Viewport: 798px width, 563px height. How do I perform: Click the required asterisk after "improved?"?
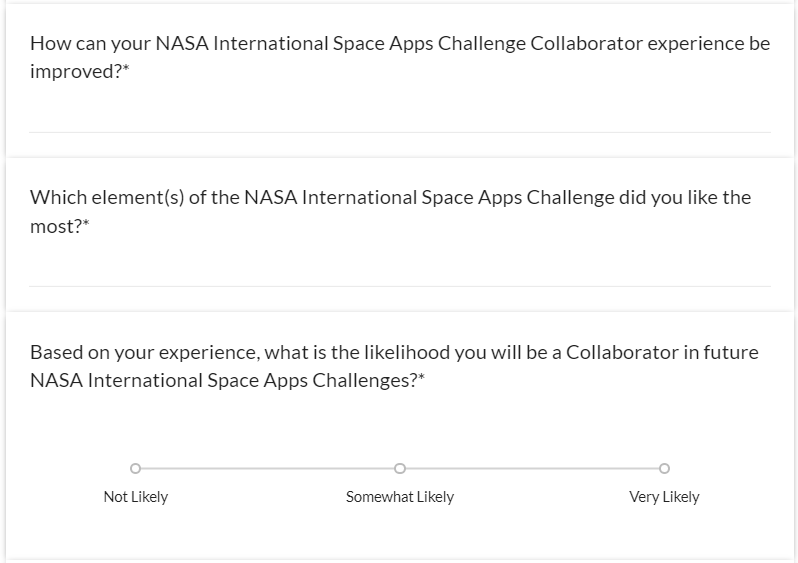[126, 72]
